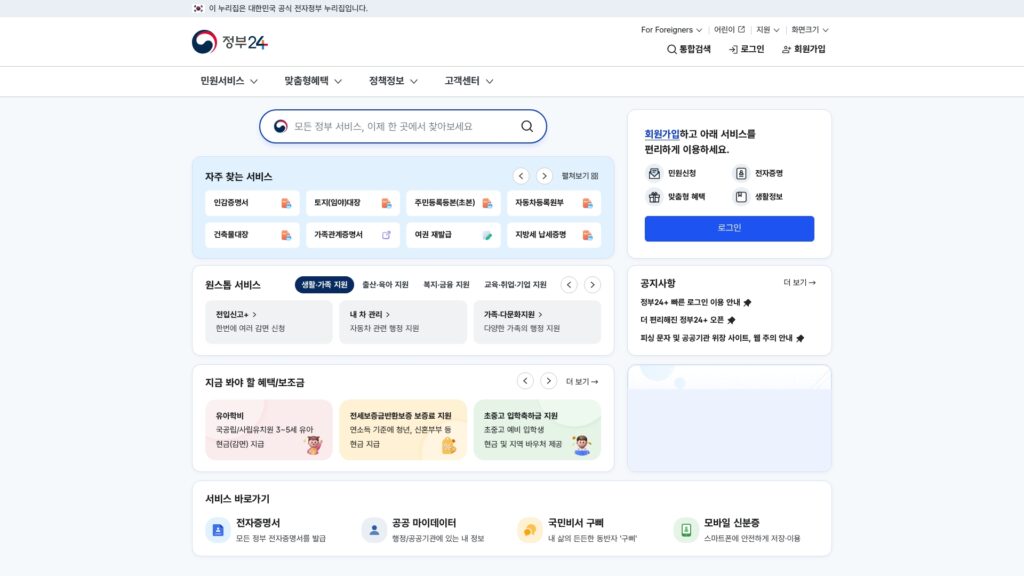Open the 내 차 관리 card

pyautogui.click(x=403, y=321)
